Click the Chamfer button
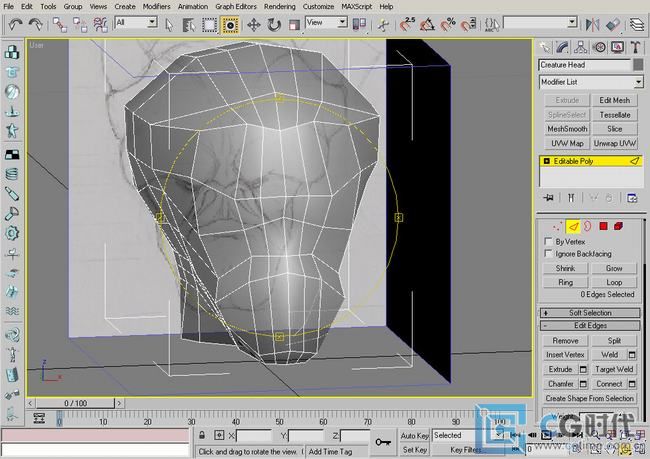 click(x=560, y=384)
